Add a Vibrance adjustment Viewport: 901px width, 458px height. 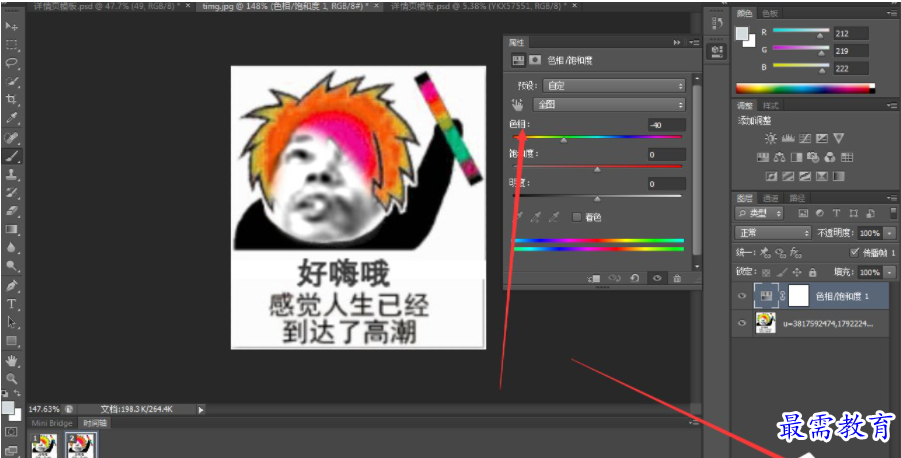(x=838, y=138)
